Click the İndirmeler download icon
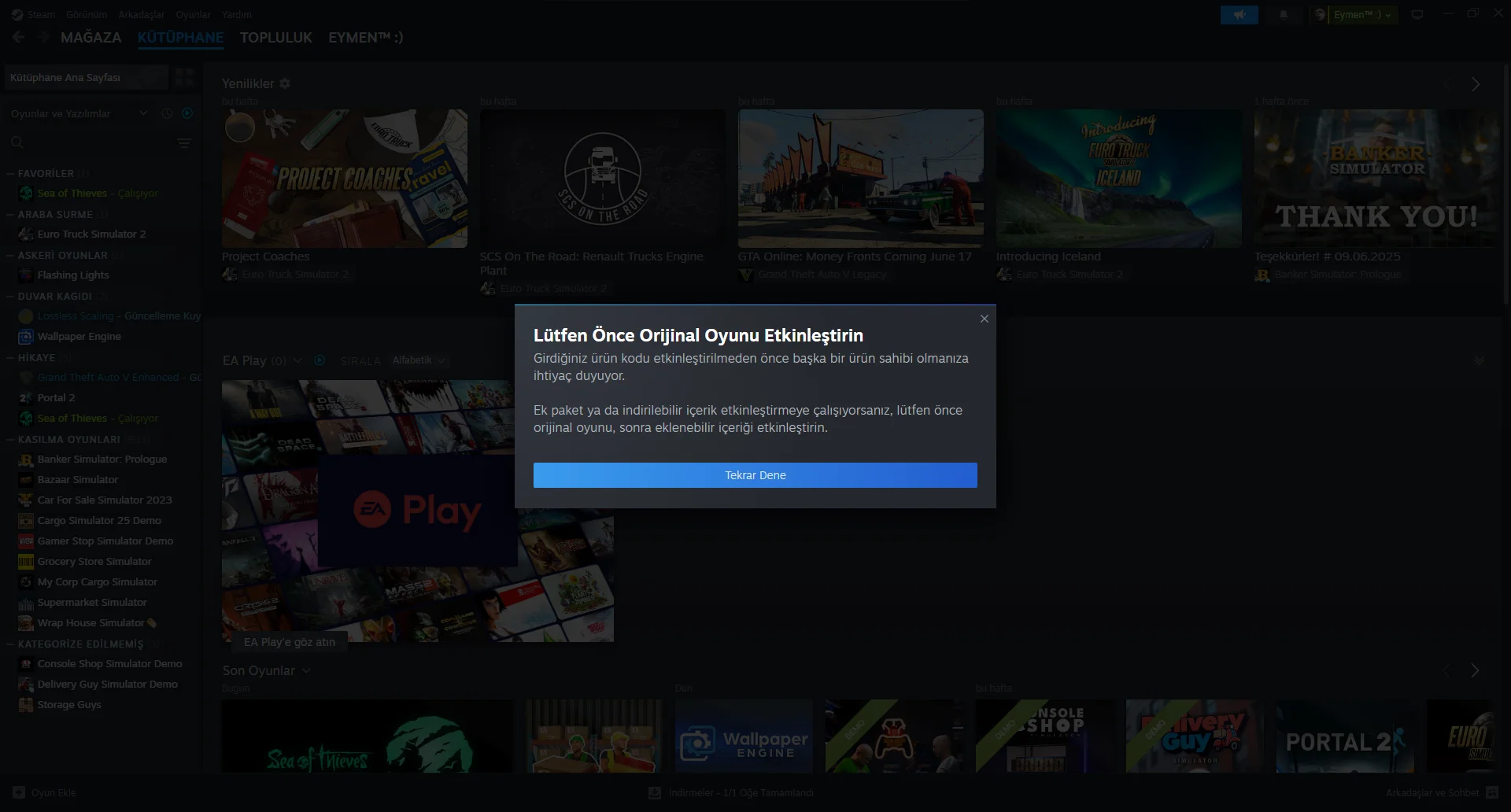The width and height of the screenshot is (1511, 812). 655,793
